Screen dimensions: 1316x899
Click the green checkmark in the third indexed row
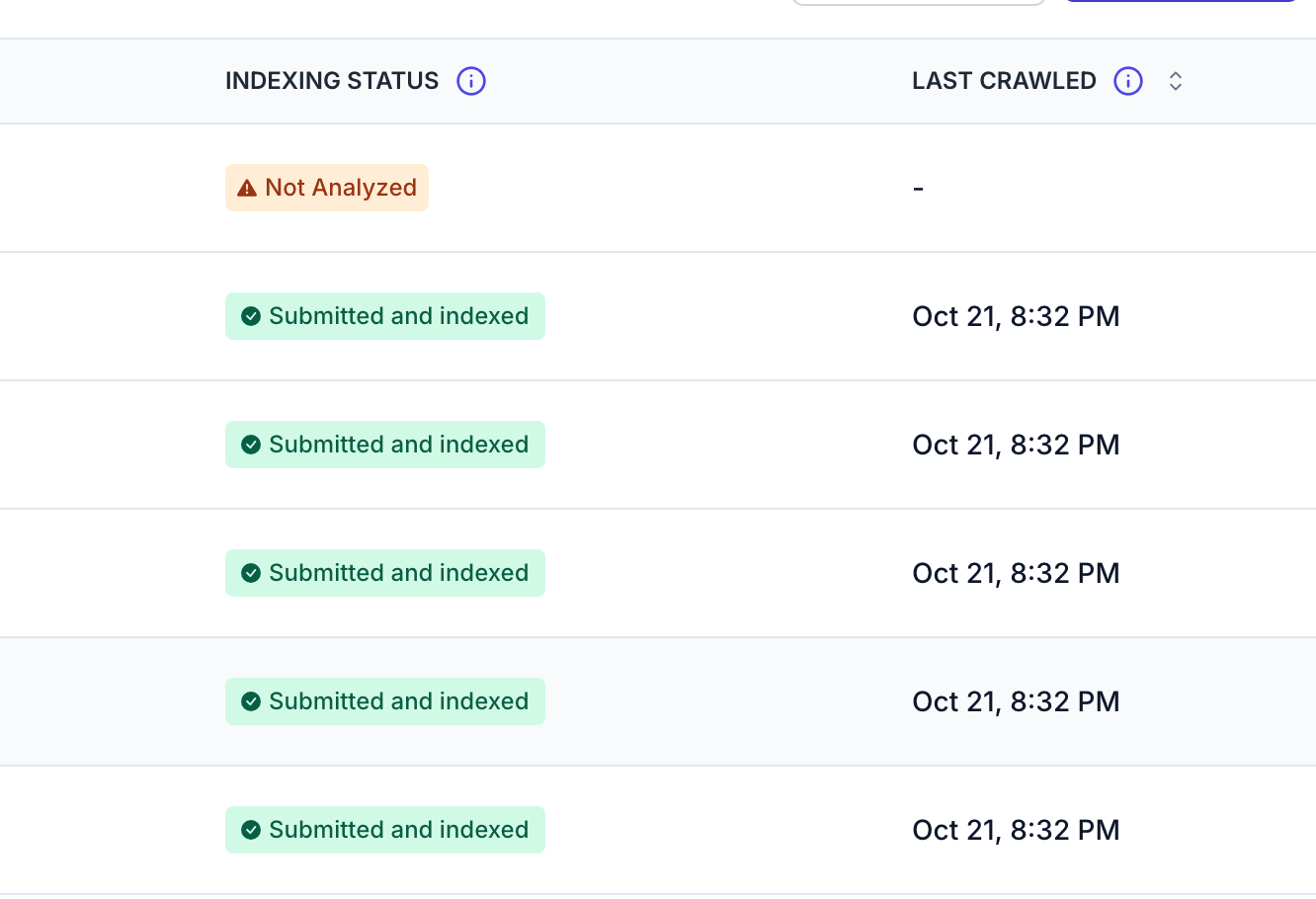pyautogui.click(x=251, y=573)
